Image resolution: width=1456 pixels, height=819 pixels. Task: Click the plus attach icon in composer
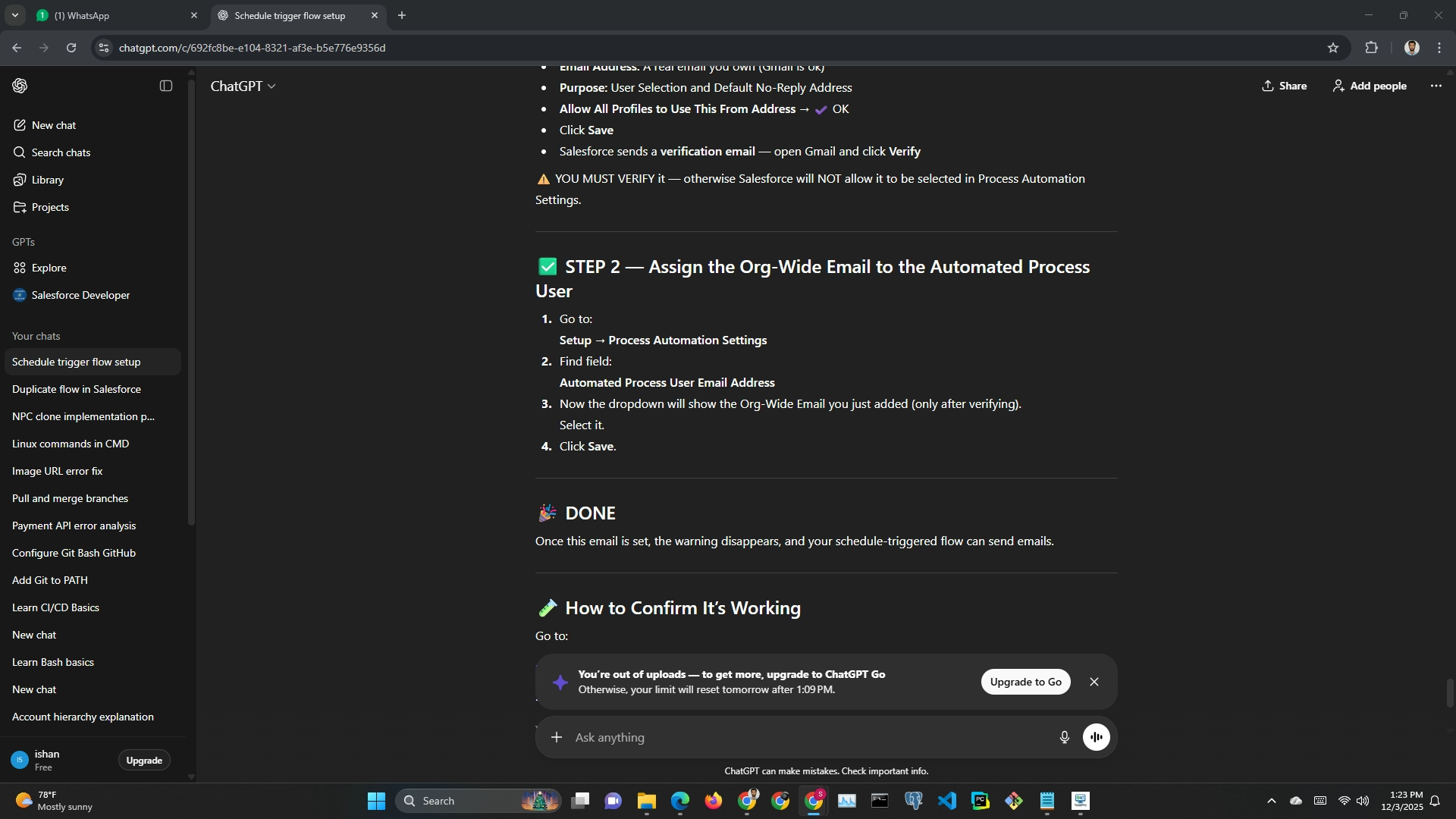(x=557, y=737)
